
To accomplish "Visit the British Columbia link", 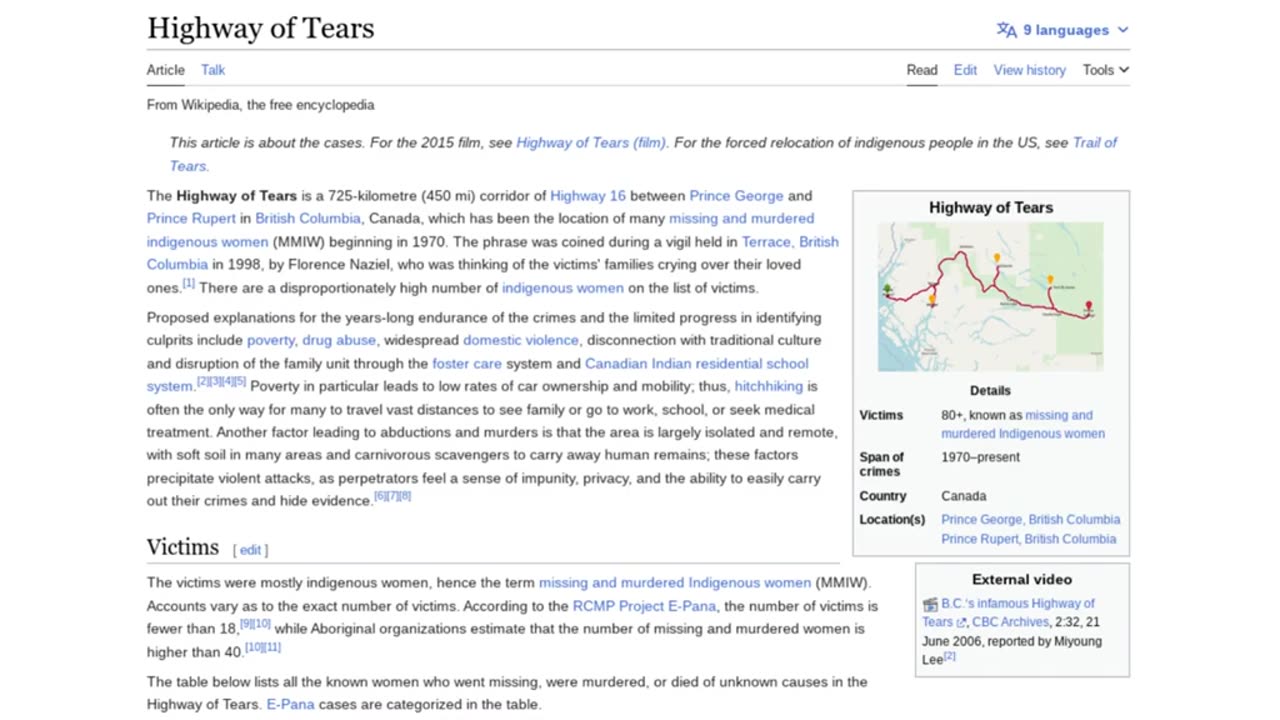I will pos(307,219).
